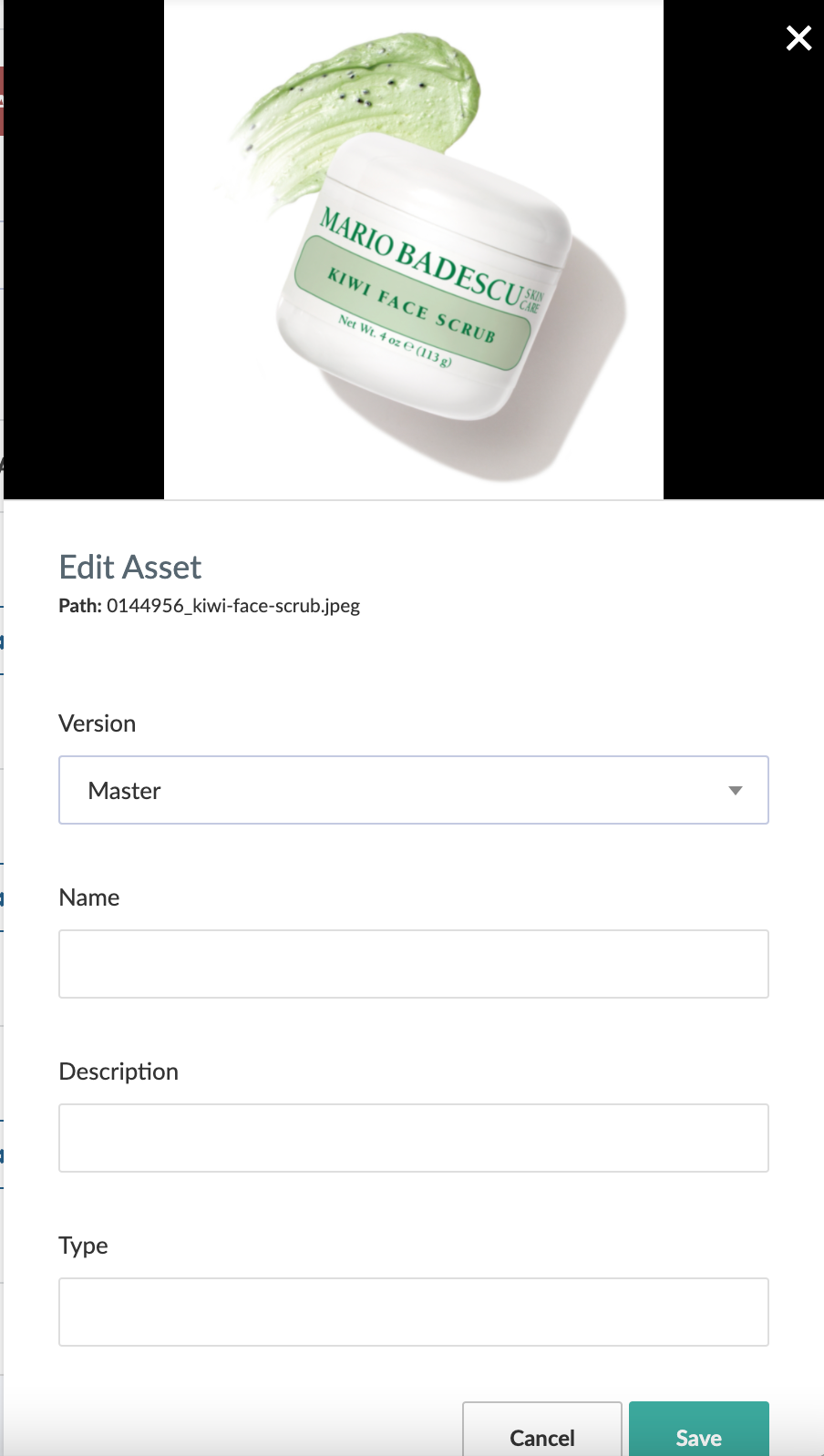
Task: Select the Master text in the Version box
Action: (125, 791)
